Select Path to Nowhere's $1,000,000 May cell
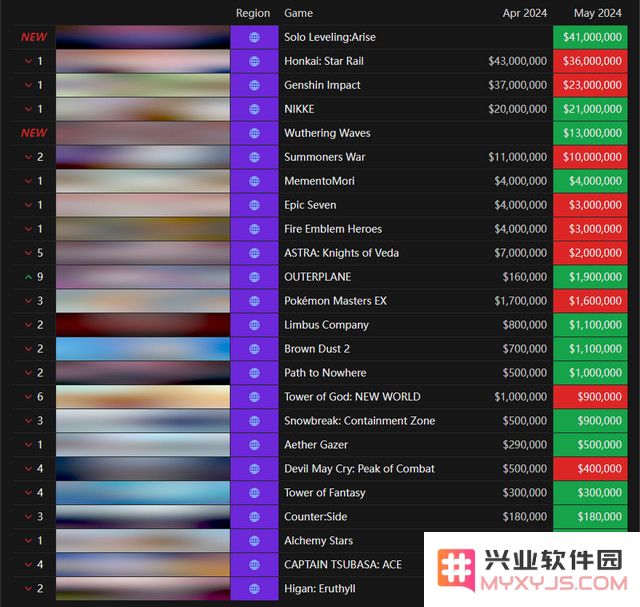 pos(590,373)
